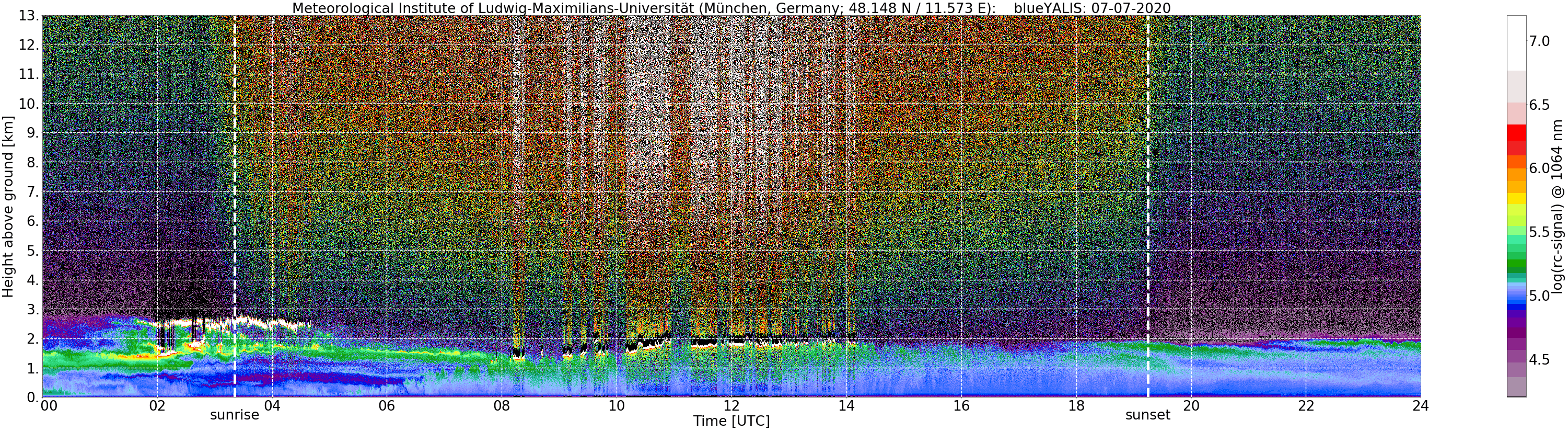This screenshot has width=1568, height=431.
Task: Click the 'sunrise' label below the time axis
Action: tap(235, 415)
